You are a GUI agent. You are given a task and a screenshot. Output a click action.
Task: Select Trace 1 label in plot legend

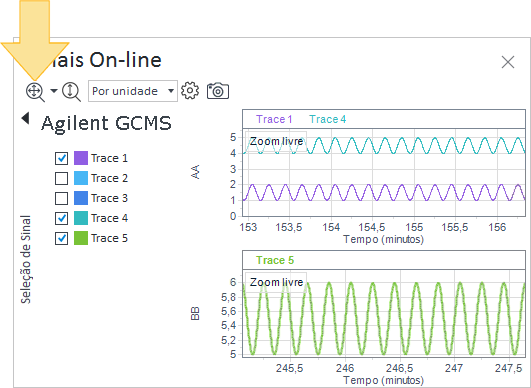274,119
